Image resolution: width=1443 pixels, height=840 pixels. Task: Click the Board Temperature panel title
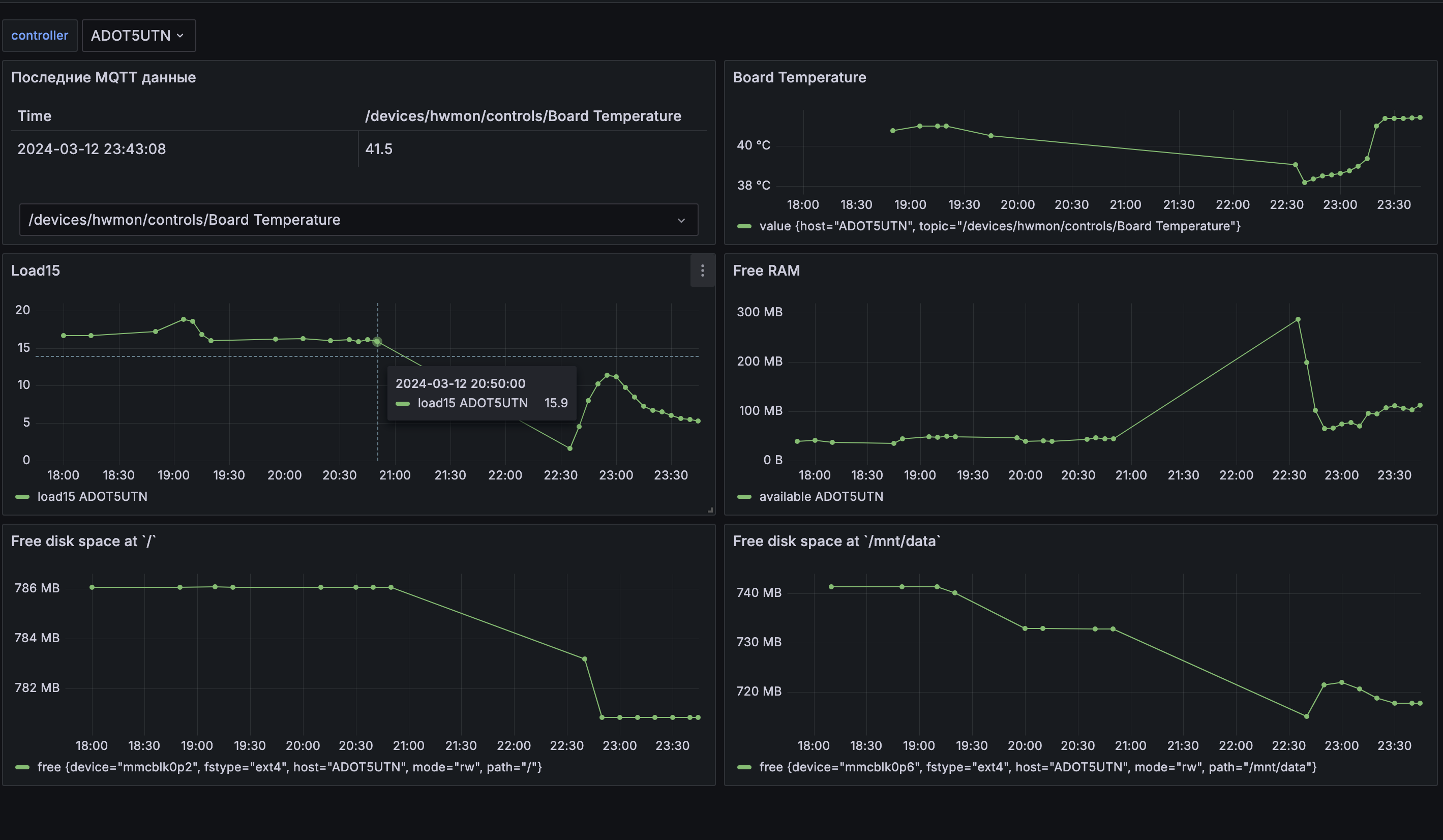799,77
